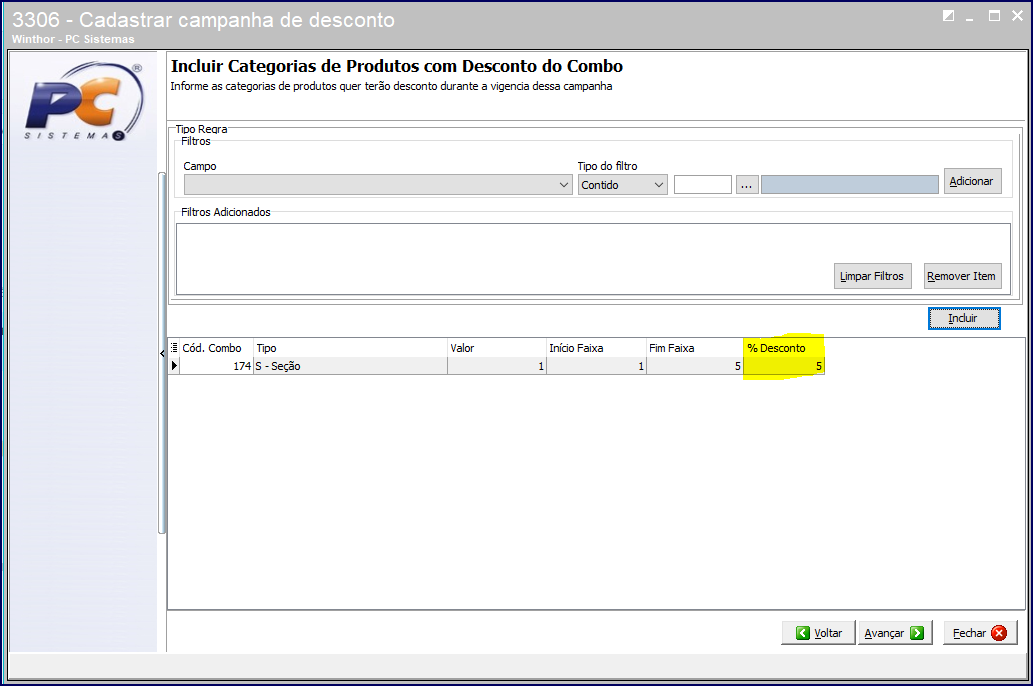Open the Campo dropdown list
This screenshot has height=686, width=1033.
[x=377, y=185]
